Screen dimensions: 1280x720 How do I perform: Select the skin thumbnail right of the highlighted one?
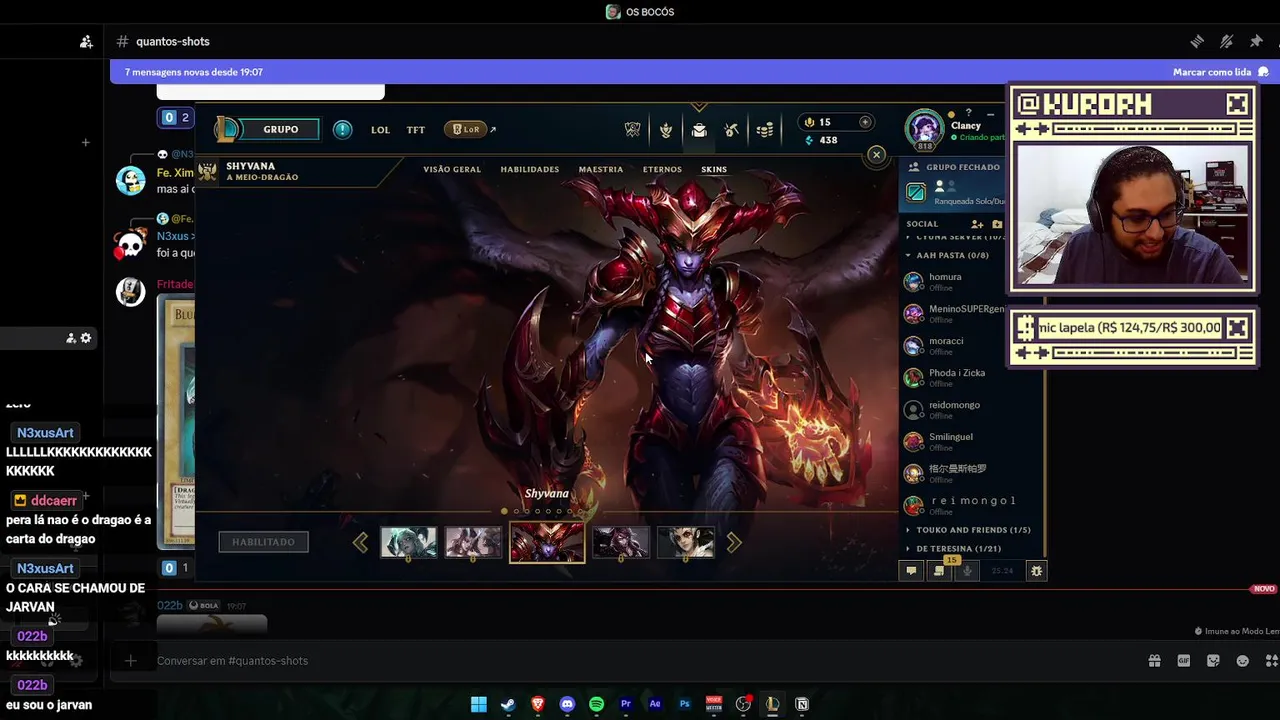coord(620,542)
